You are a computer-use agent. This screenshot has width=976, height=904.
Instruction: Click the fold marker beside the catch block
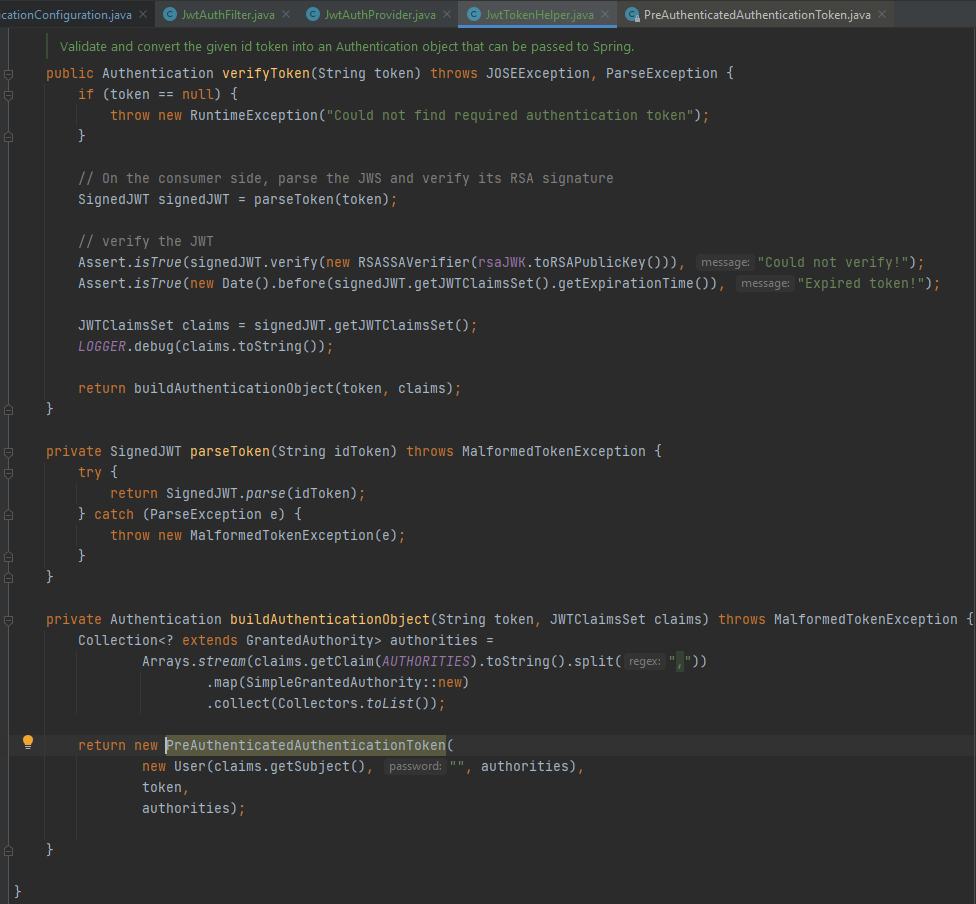[x=8, y=514]
